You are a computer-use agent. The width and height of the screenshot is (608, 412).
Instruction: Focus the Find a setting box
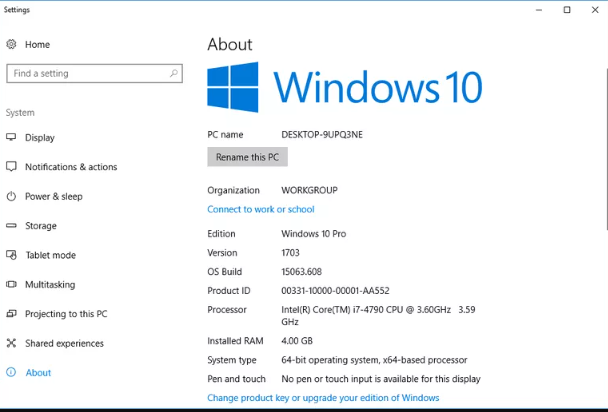pyautogui.click(x=94, y=73)
